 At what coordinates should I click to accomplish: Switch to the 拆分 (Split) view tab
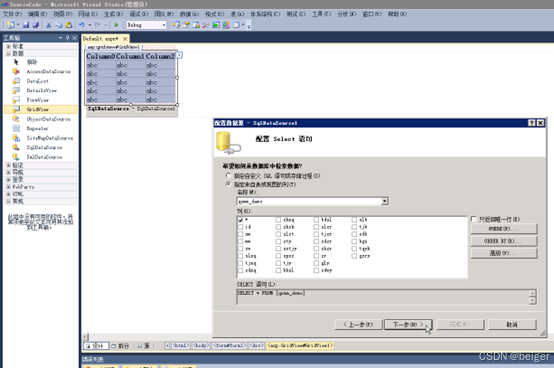tap(120, 346)
